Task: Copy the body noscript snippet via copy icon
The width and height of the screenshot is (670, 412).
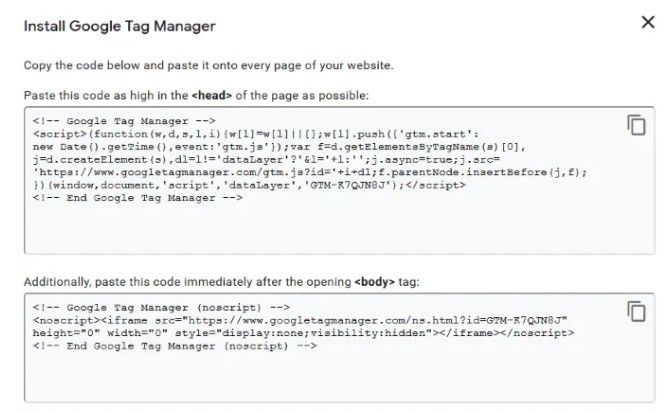Action: point(635,311)
